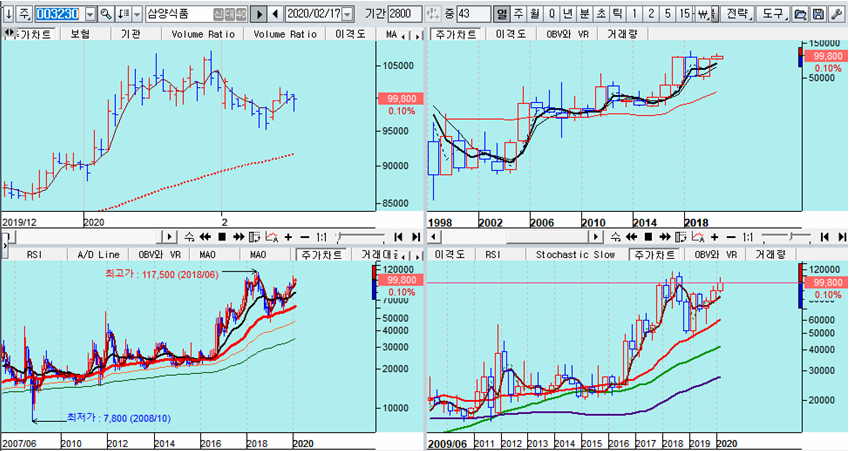Open the sort list icon next to search
The width and height of the screenshot is (849, 451).
pos(123,14)
